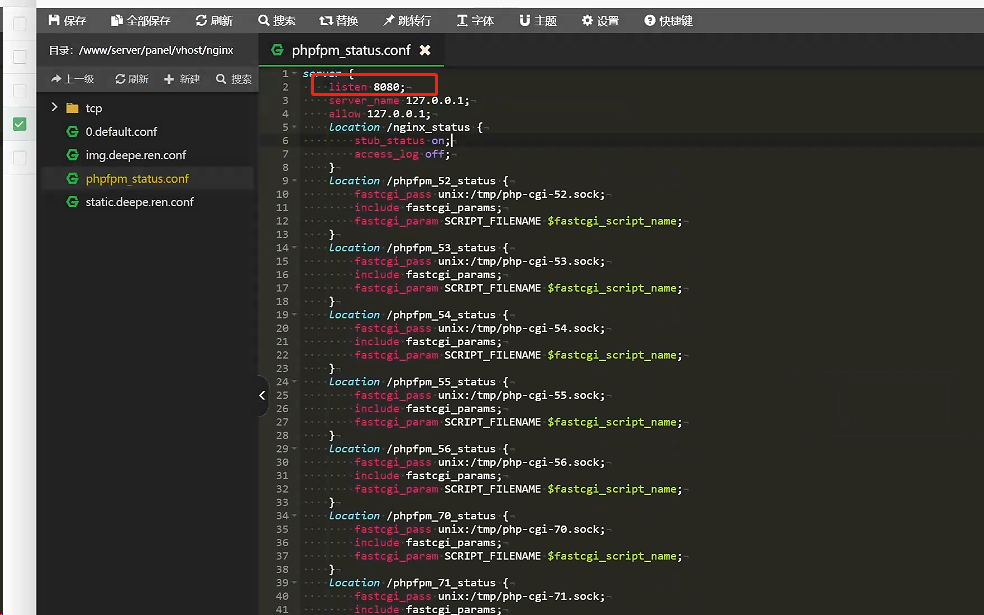Click the directory path /www/server/panel/vhost/nginx
Image resolution: width=984 pixels, height=615 pixels.
click(x=156, y=50)
